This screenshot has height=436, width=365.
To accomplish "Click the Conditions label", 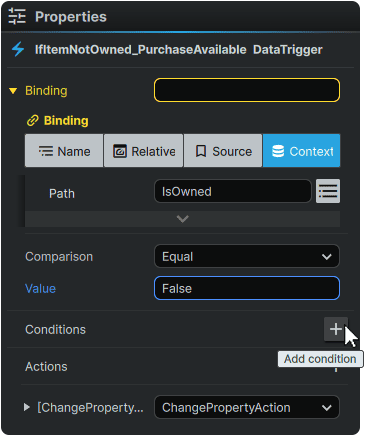I will 55,330.
